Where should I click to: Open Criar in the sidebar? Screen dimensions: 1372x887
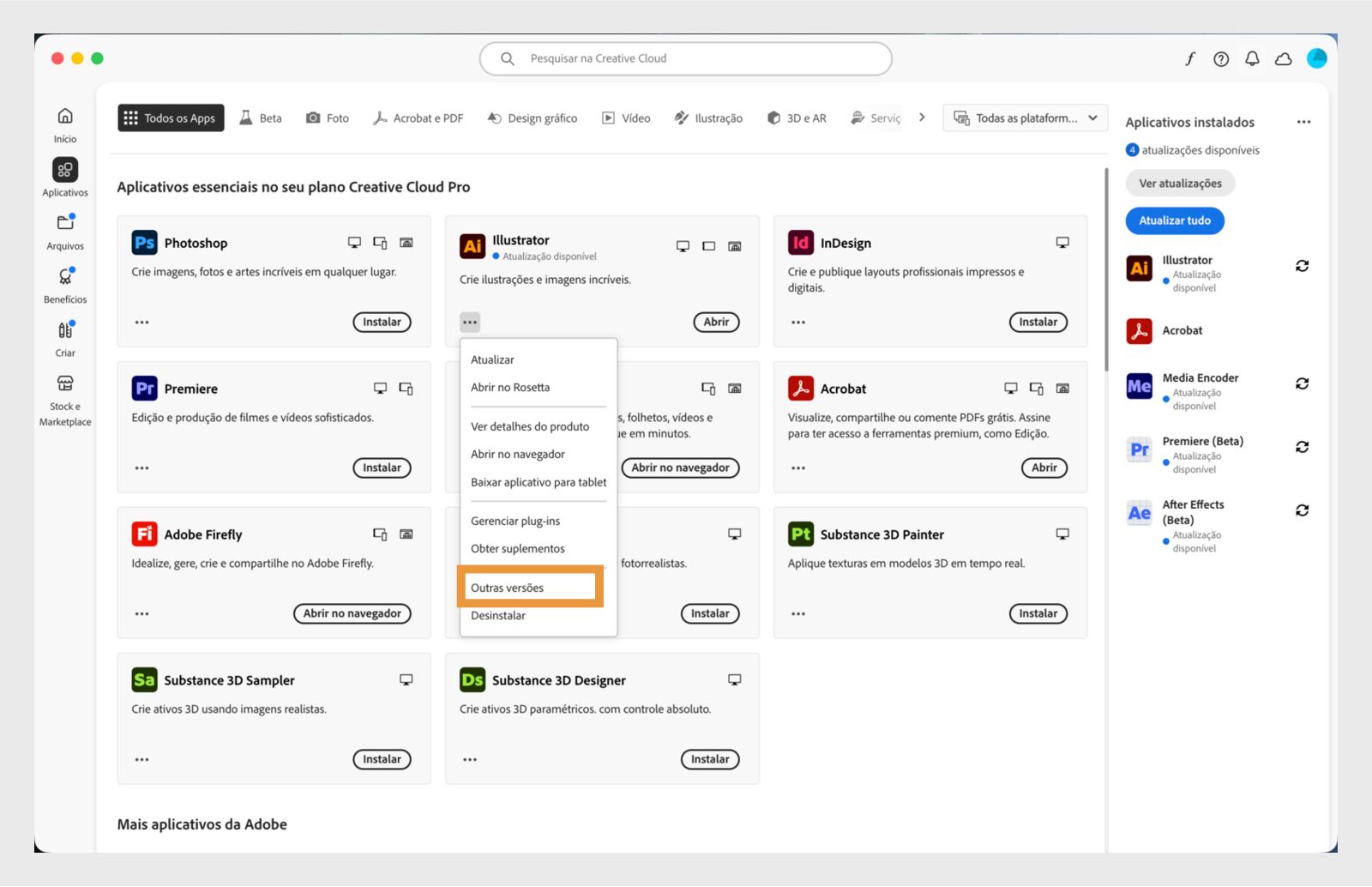[65, 329]
